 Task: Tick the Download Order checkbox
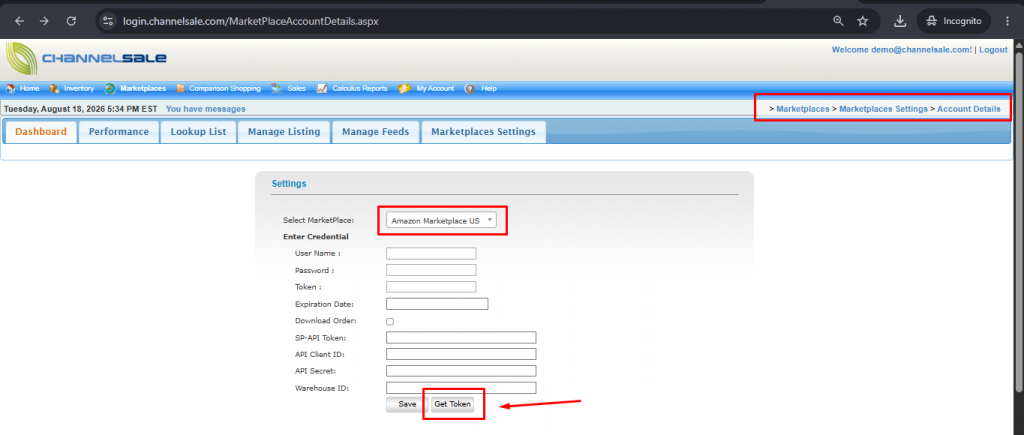click(390, 321)
